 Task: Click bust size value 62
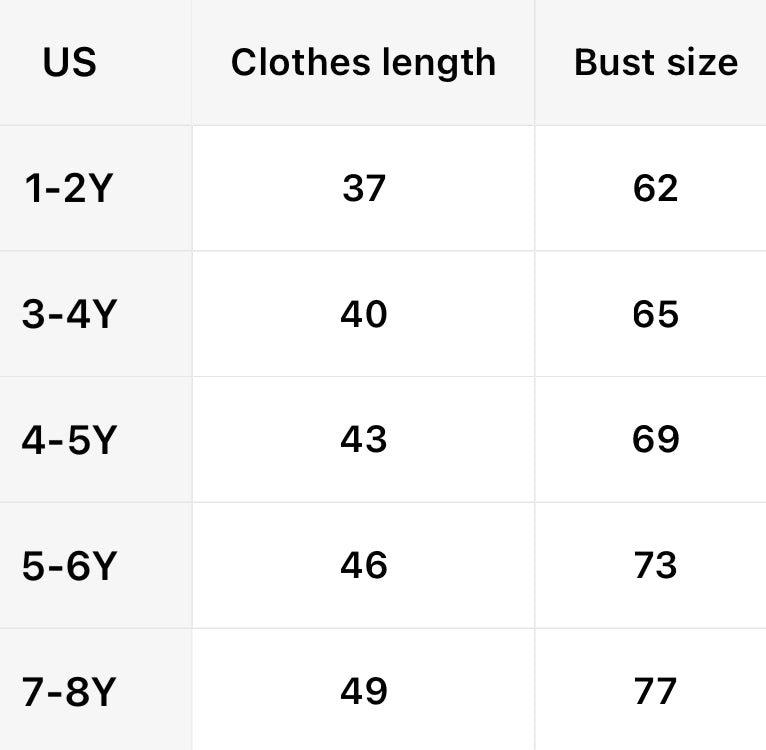tap(656, 188)
